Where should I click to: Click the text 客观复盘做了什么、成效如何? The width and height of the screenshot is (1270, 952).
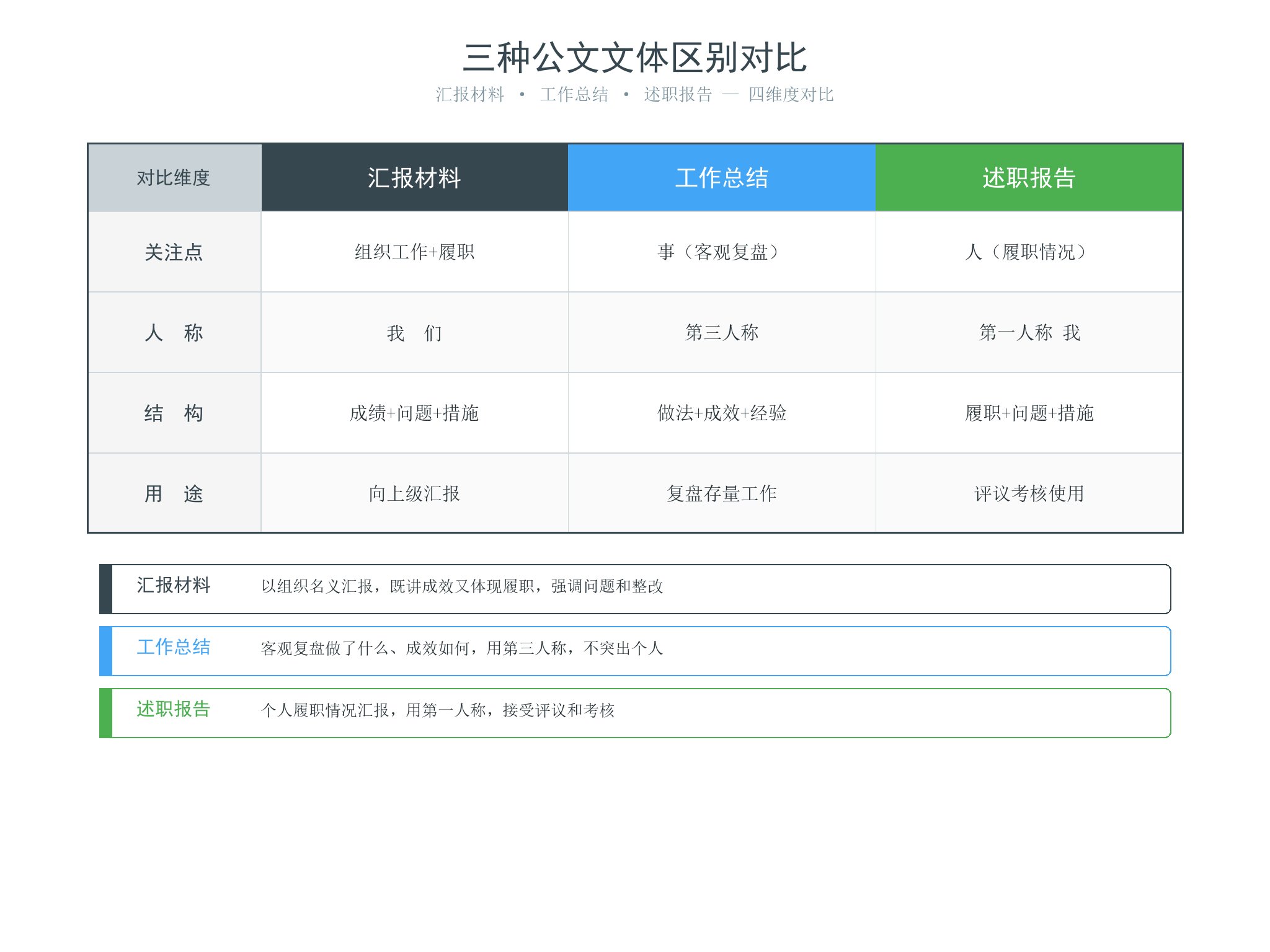click(x=365, y=648)
